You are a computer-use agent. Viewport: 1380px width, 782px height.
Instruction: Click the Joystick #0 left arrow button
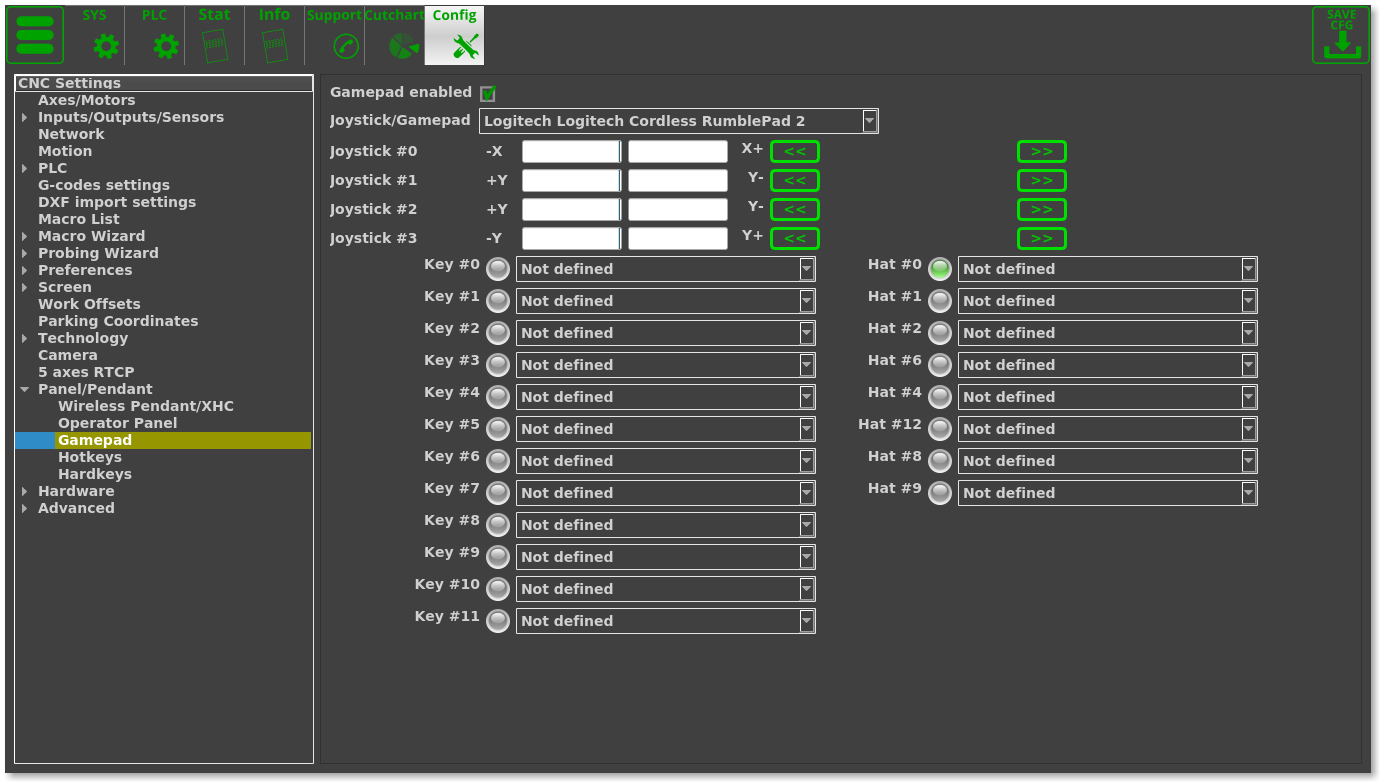tap(794, 151)
